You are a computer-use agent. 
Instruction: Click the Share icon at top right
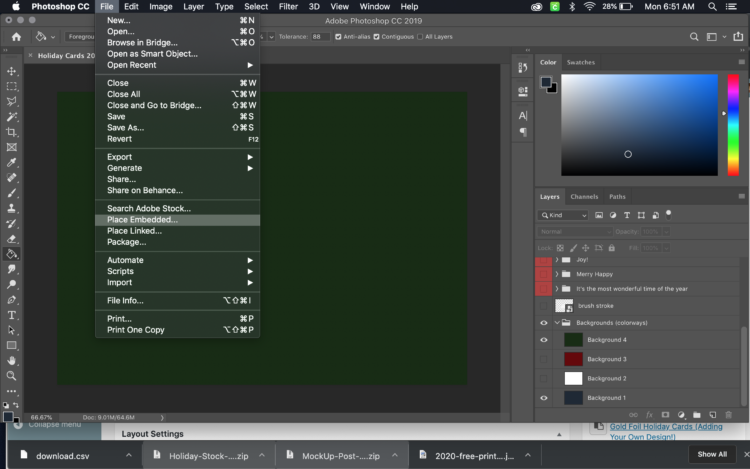coord(739,36)
